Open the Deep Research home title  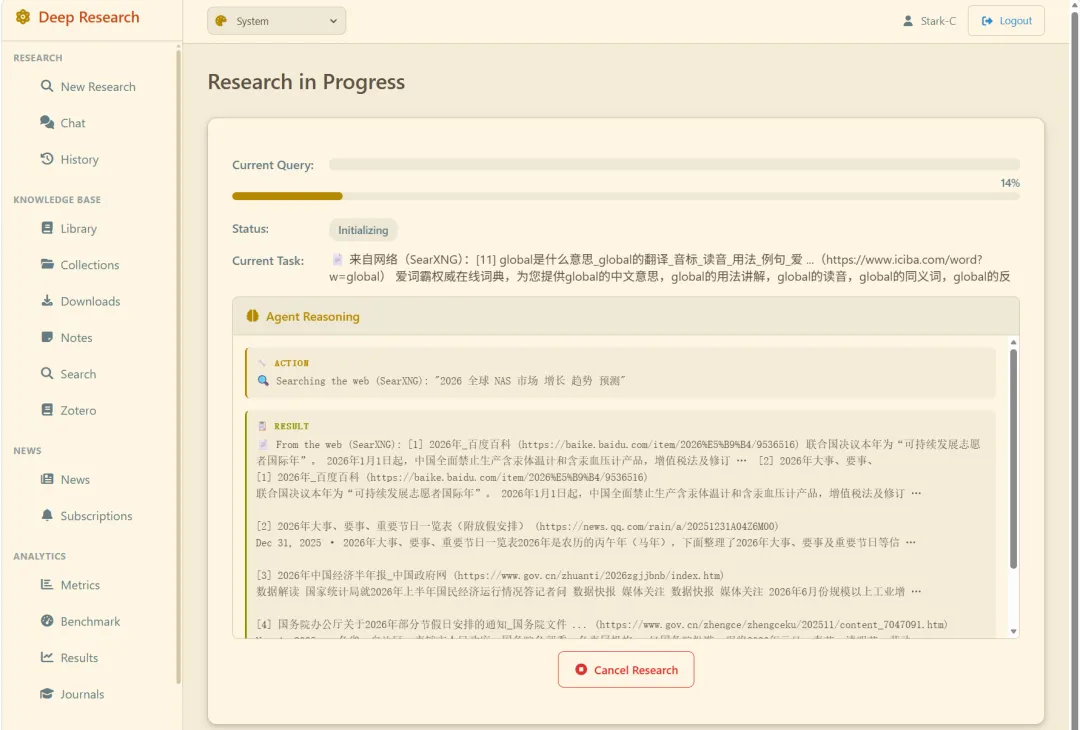[x=89, y=17]
